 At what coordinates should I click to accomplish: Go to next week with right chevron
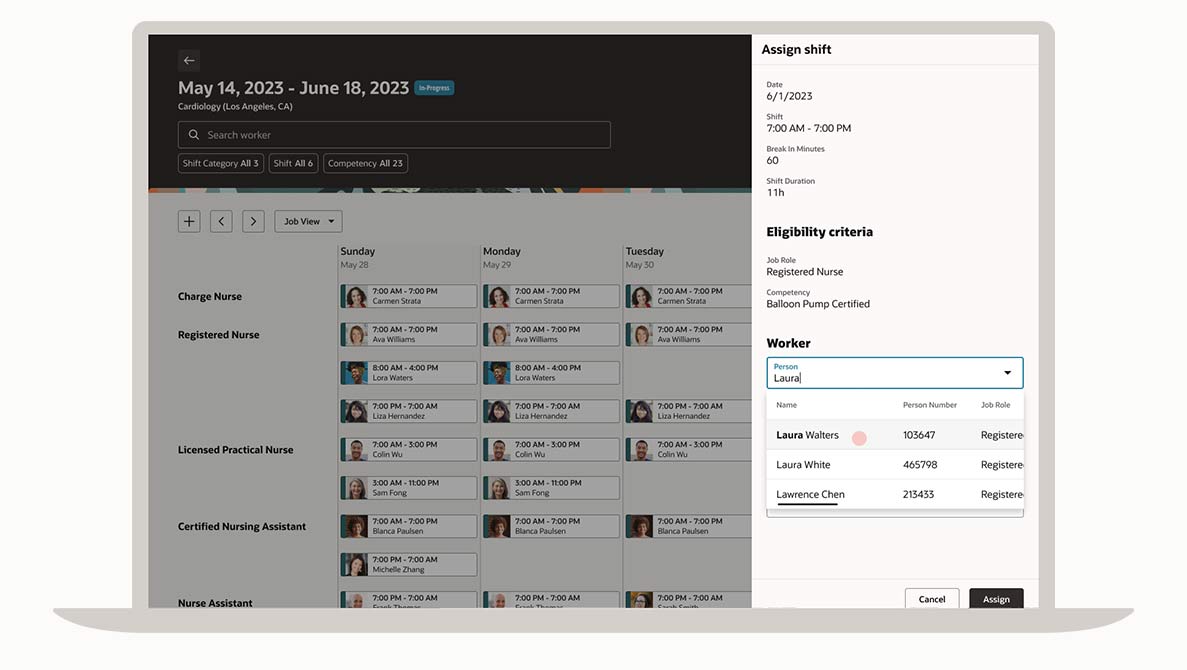coord(253,222)
